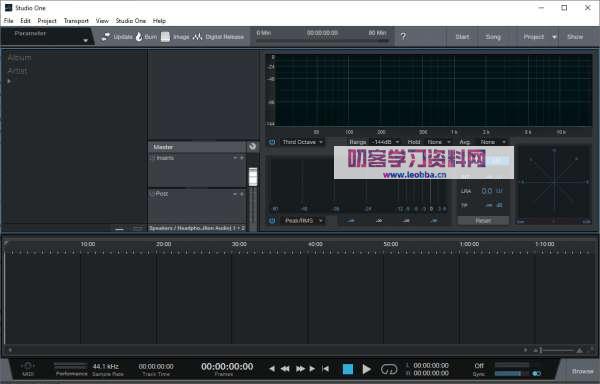Click the Frames main time display
The image size is (600, 384).
click(x=227, y=367)
